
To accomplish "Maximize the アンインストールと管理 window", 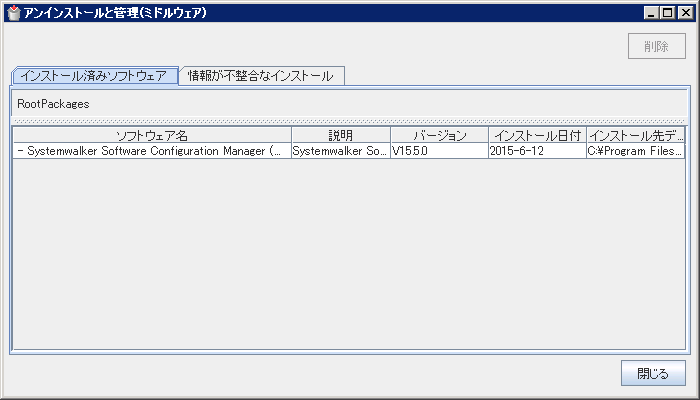I will pyautogui.click(x=667, y=13).
